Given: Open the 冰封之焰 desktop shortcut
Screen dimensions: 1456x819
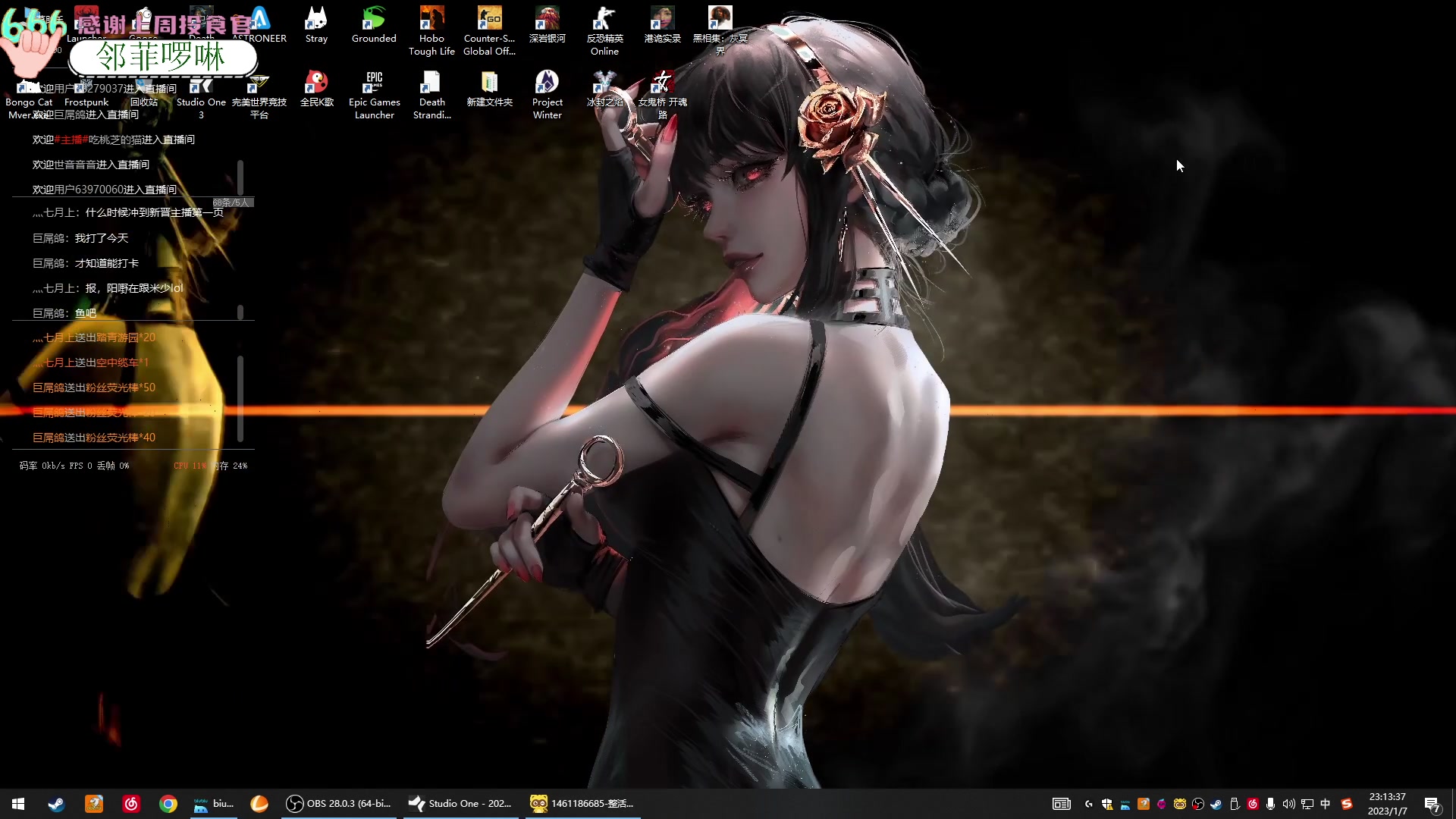Looking at the screenshot, I should 604,89.
